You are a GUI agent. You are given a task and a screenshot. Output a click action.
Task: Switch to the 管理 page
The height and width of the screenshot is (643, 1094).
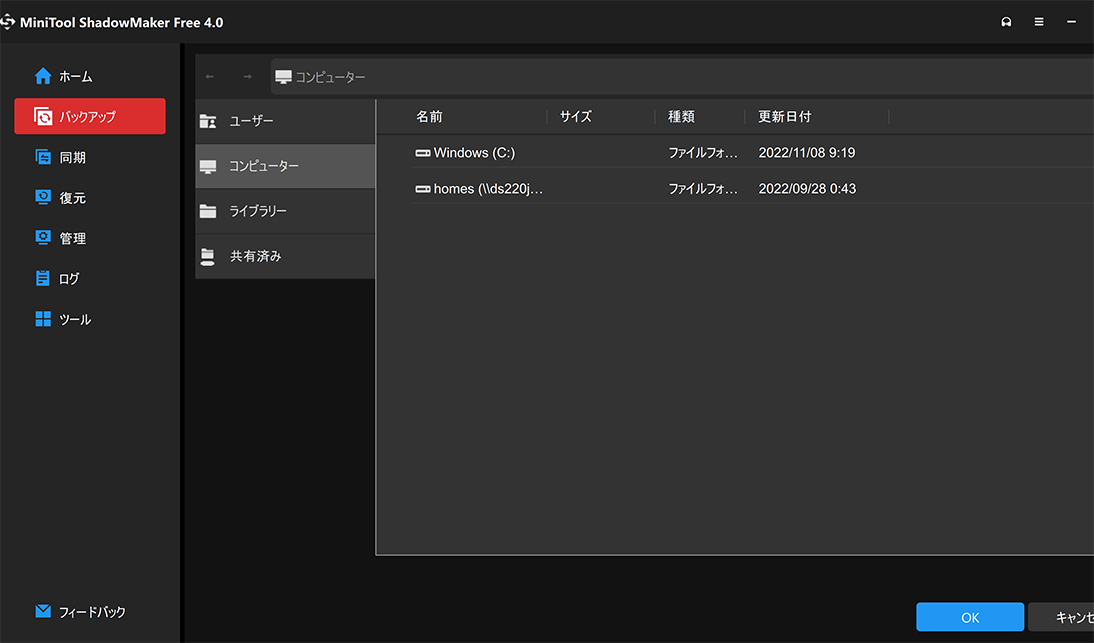(x=90, y=238)
